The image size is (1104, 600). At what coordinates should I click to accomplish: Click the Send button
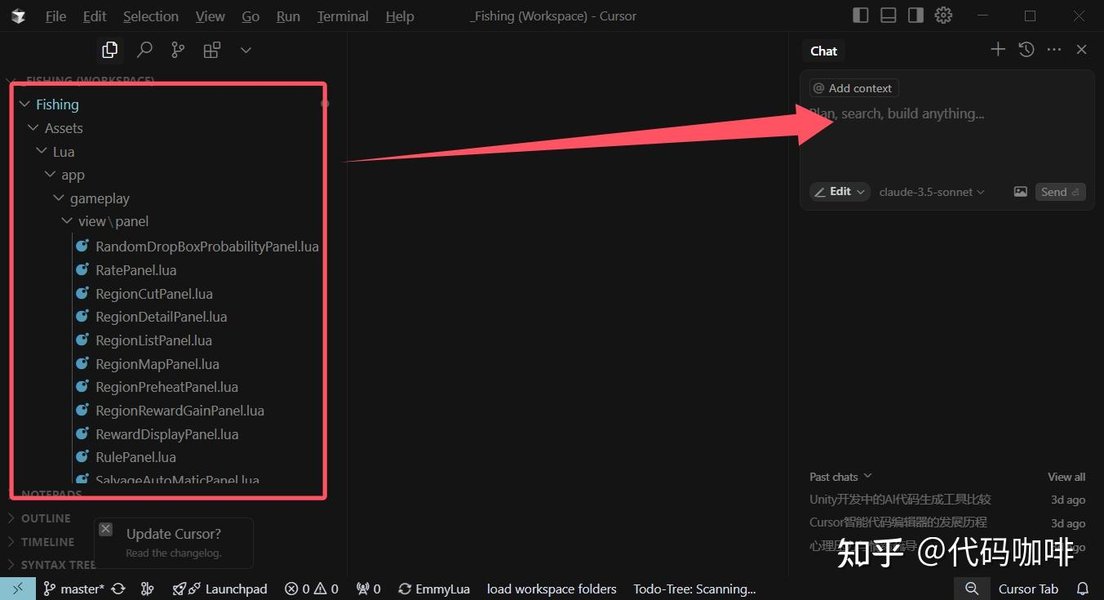1060,192
